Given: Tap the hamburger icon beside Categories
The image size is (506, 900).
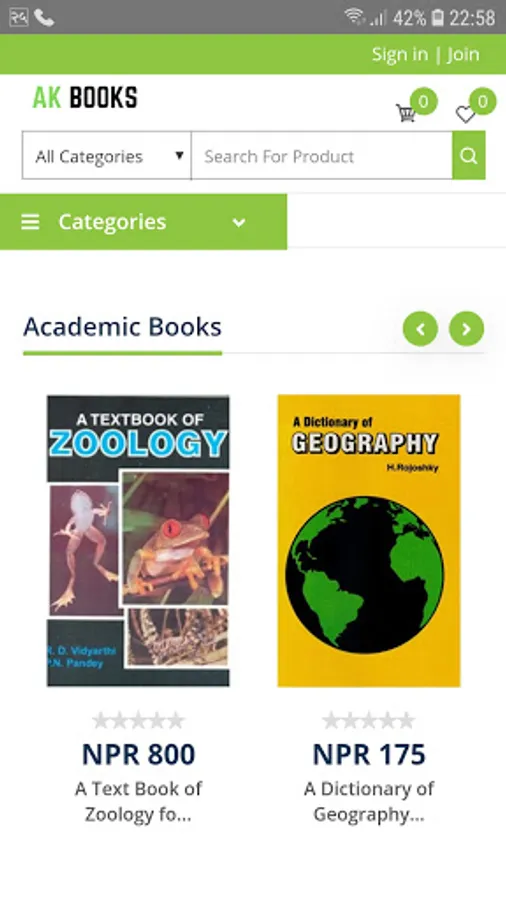Looking at the screenshot, I should 30,222.
